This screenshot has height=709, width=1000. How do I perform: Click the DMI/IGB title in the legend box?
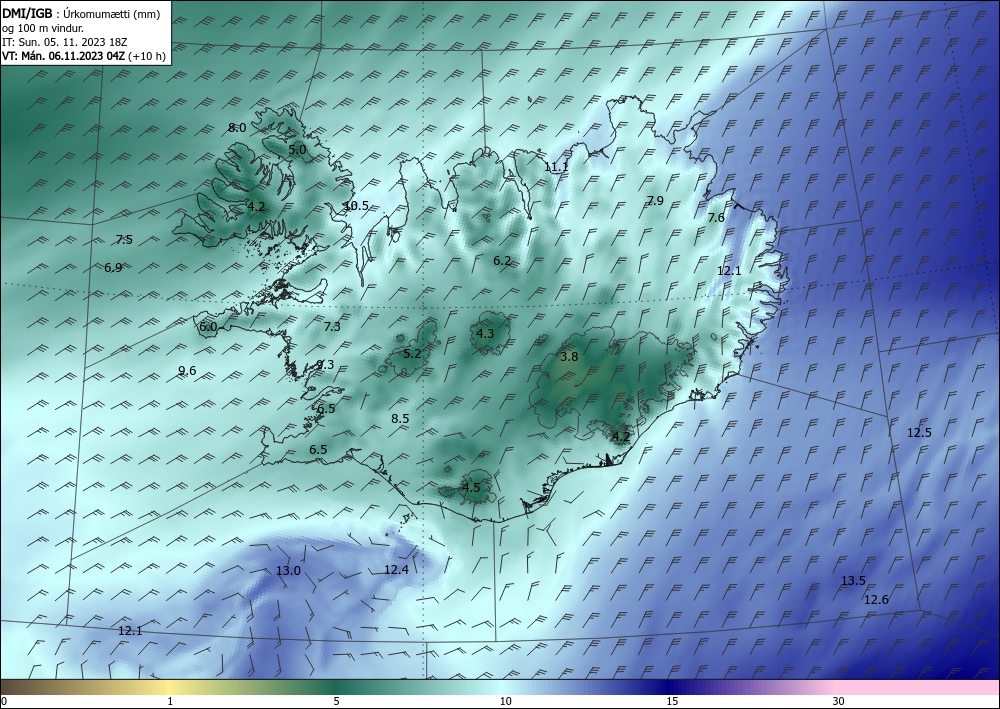coord(27,14)
